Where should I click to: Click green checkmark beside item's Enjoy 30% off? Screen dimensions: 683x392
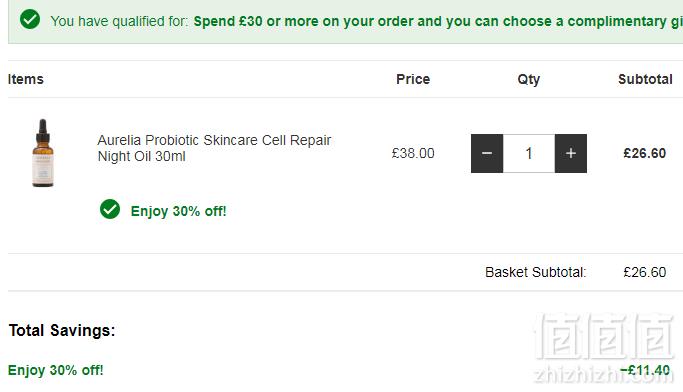click(x=110, y=210)
